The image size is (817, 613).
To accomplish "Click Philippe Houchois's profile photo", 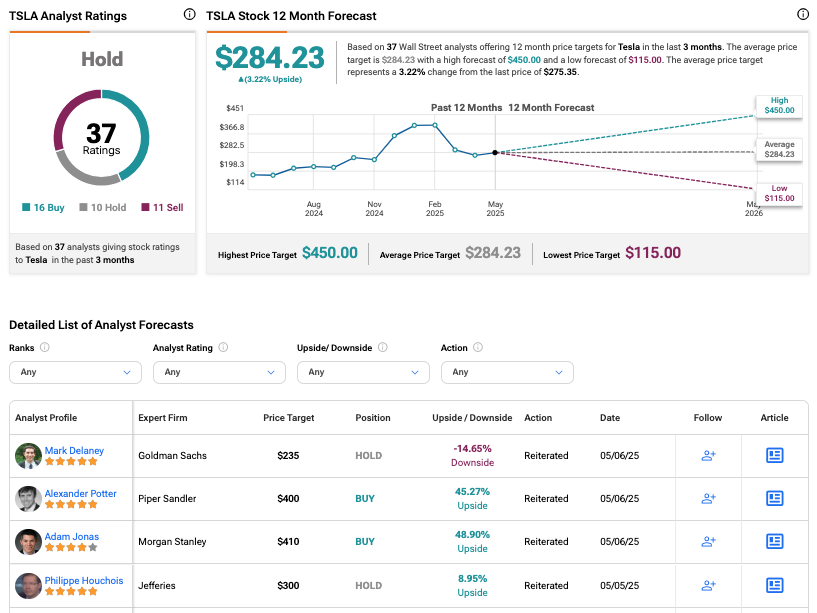I will coord(28,586).
